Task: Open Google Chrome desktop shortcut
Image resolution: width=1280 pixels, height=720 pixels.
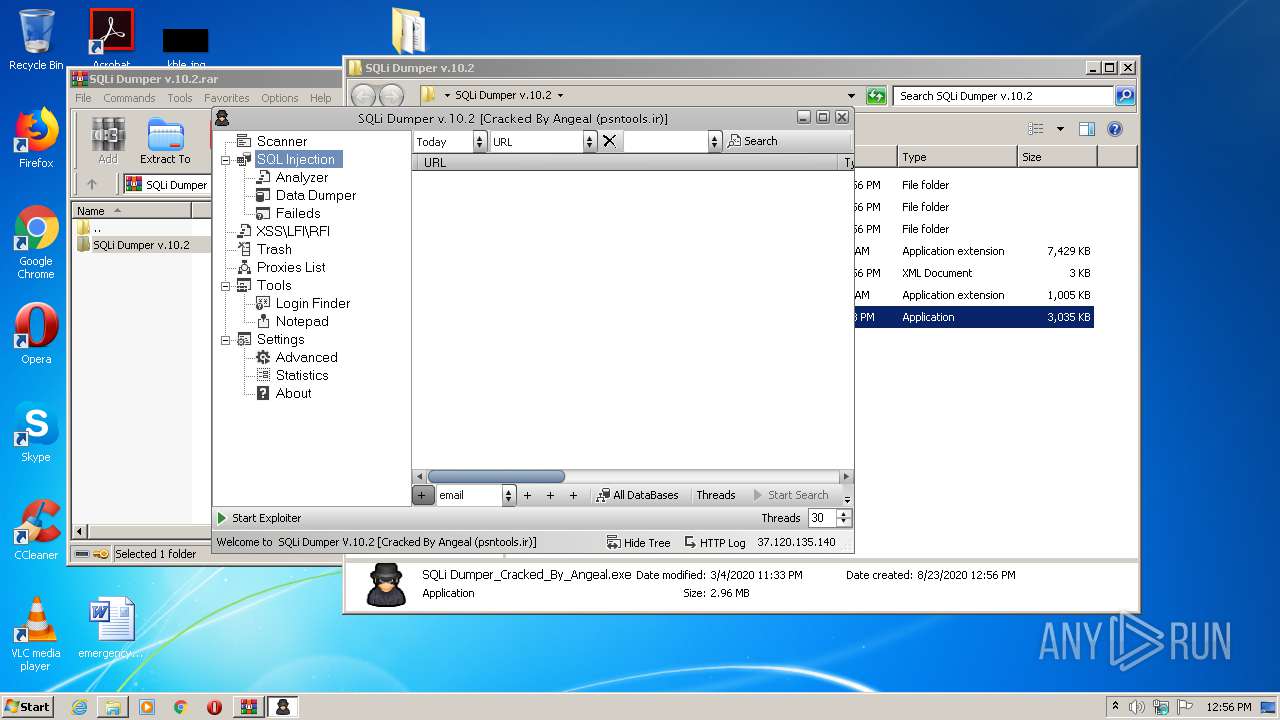Action: tap(36, 243)
